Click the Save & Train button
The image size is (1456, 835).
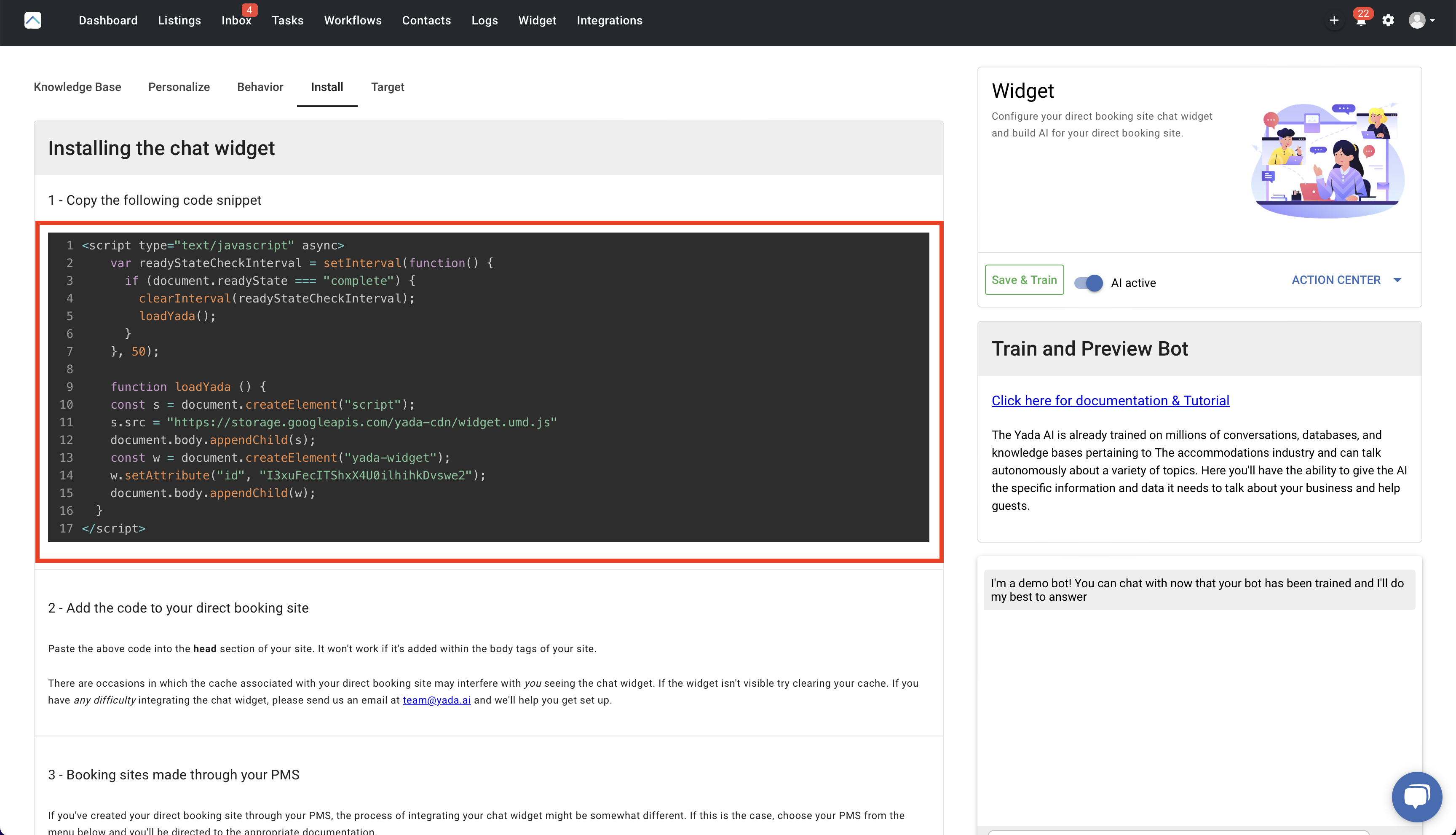(x=1024, y=280)
